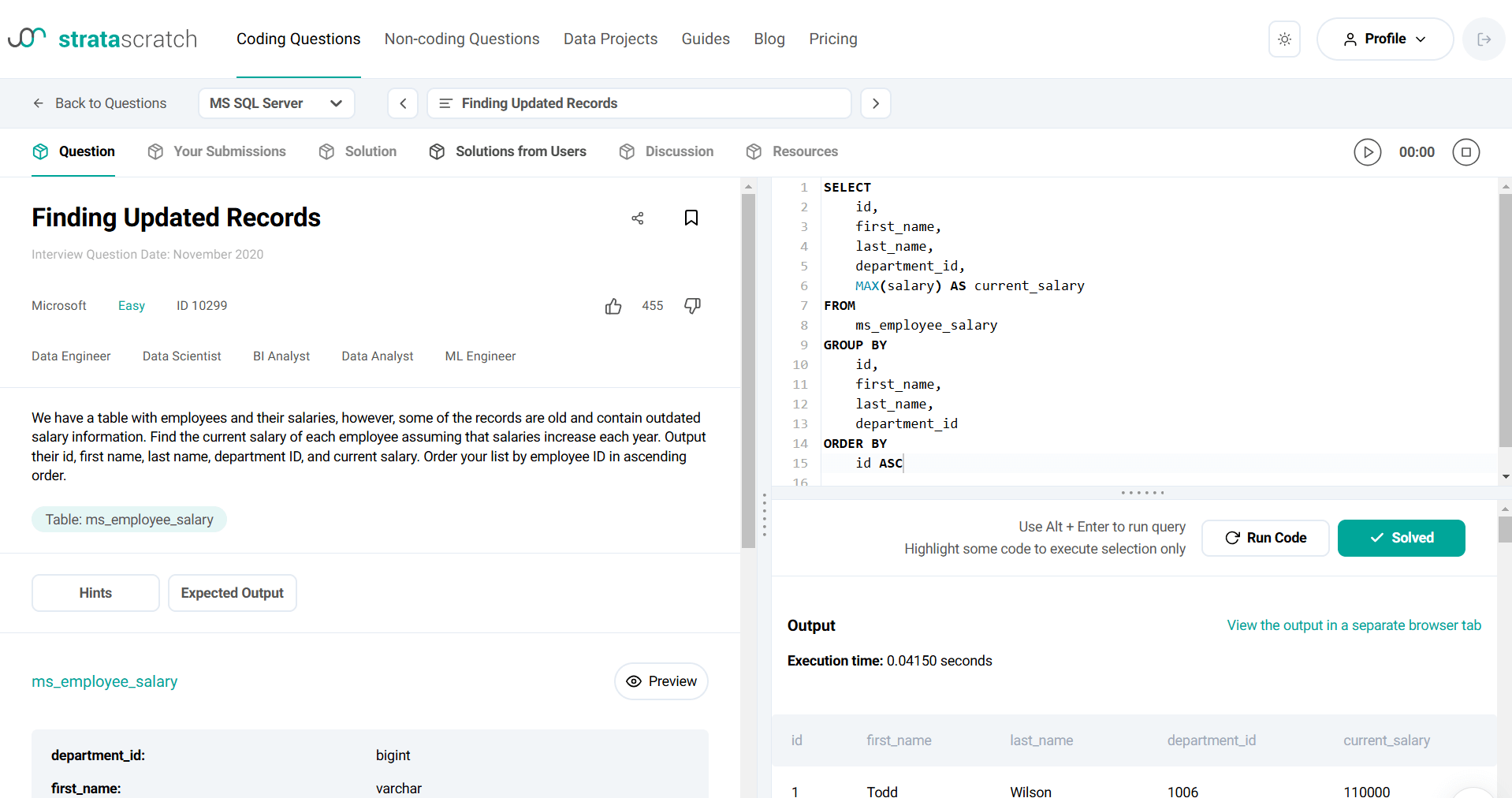Expand the Profile menu

point(1385,39)
